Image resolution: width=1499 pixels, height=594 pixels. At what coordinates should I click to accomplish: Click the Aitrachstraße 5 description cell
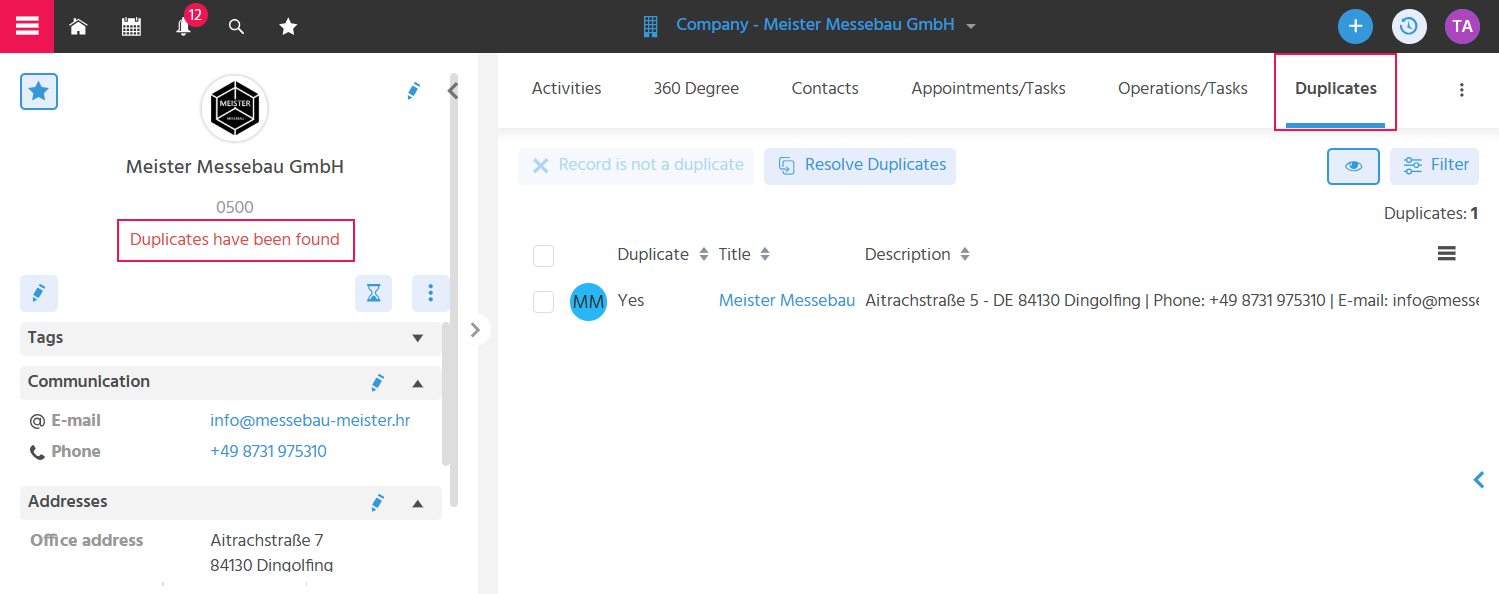1171,300
